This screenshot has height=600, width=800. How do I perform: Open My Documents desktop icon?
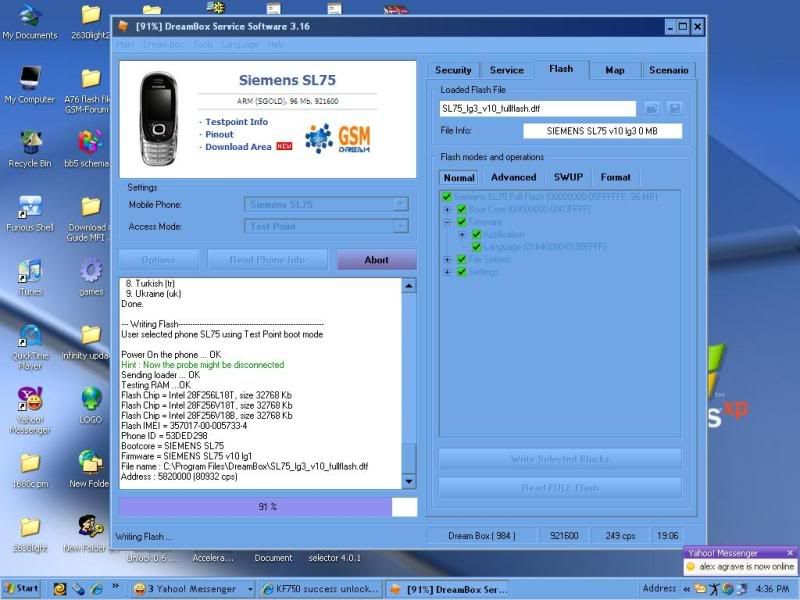30,21
